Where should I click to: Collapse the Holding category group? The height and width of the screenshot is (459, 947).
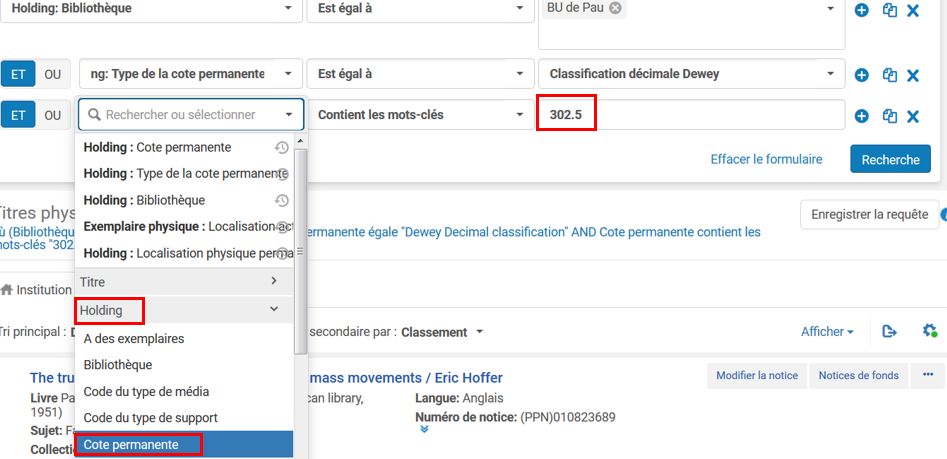pos(274,311)
